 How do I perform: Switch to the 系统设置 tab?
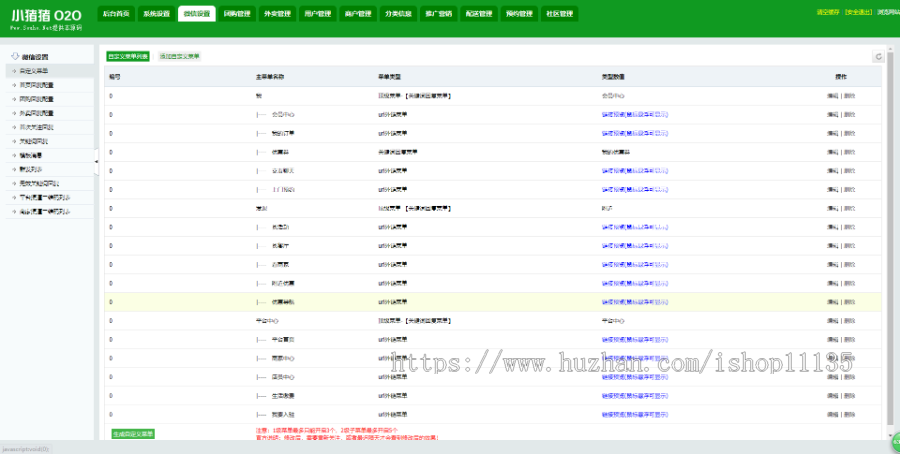[157, 14]
